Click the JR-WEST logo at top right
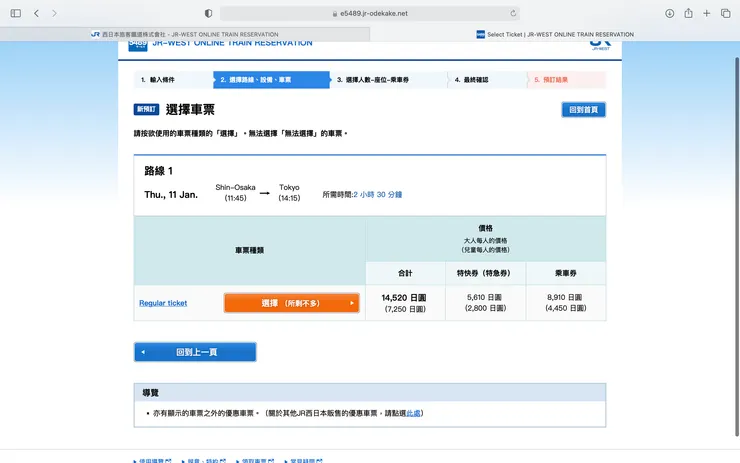The image size is (740, 463). pyautogui.click(x=599, y=43)
